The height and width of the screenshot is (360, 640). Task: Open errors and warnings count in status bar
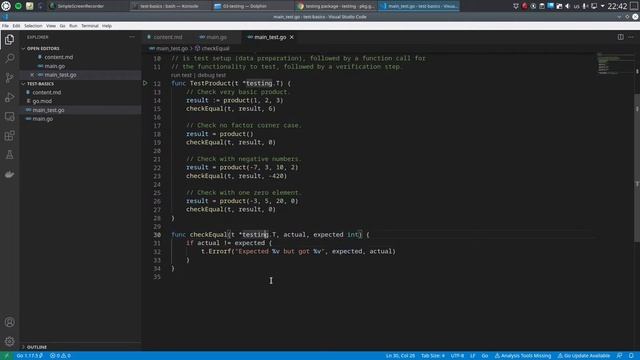pos(60,356)
